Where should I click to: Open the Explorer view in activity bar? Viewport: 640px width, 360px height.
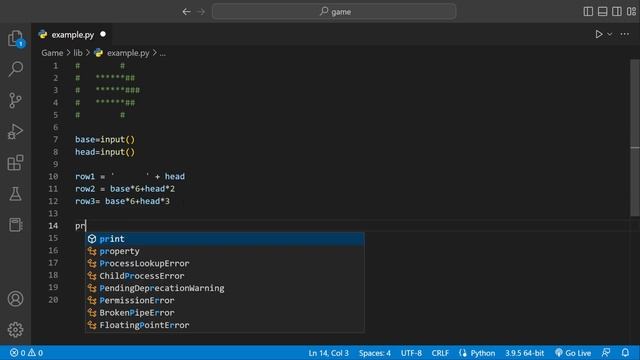(x=16, y=38)
